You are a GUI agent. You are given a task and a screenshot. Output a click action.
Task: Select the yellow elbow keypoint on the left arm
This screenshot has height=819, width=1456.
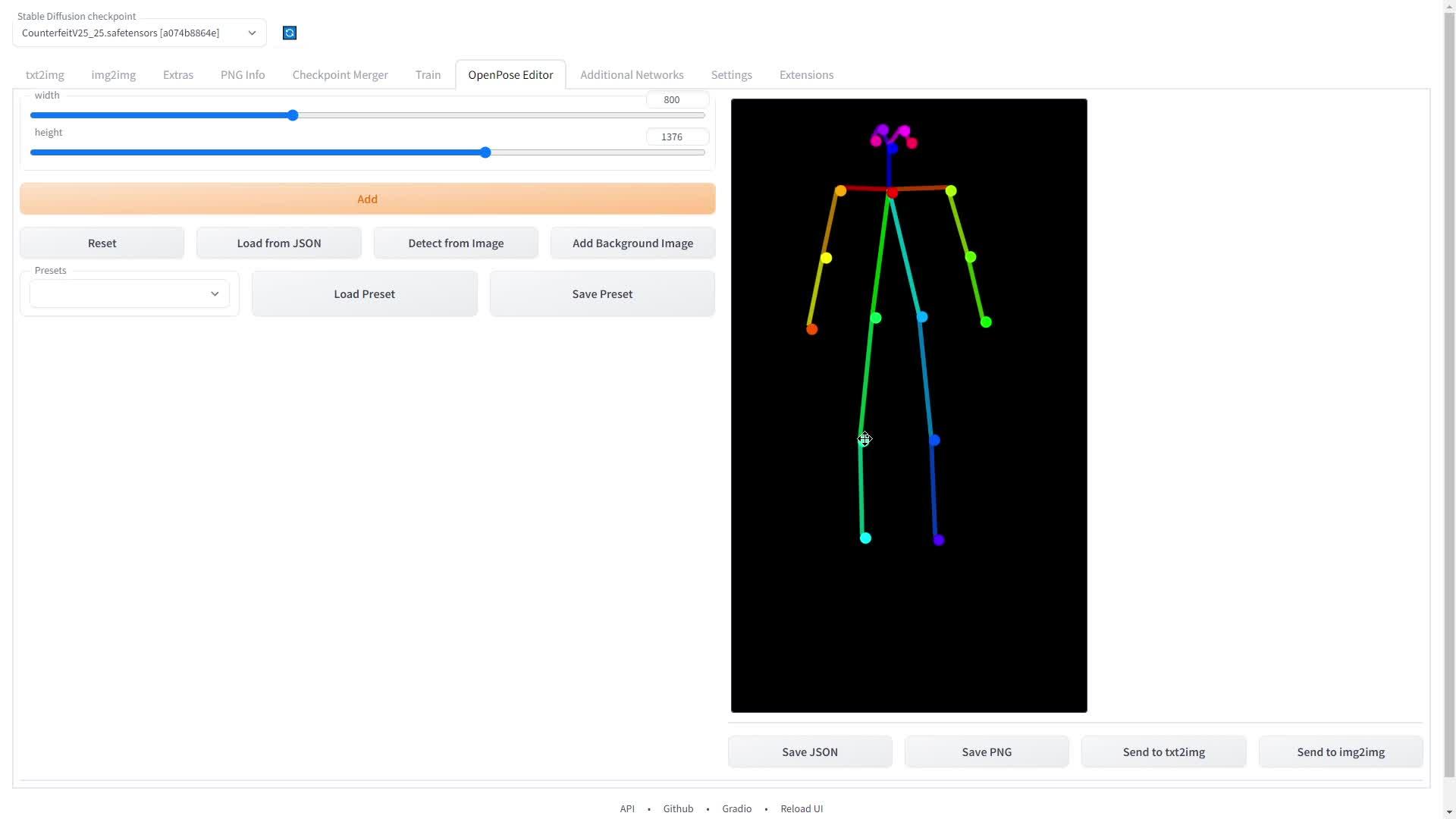coord(826,258)
